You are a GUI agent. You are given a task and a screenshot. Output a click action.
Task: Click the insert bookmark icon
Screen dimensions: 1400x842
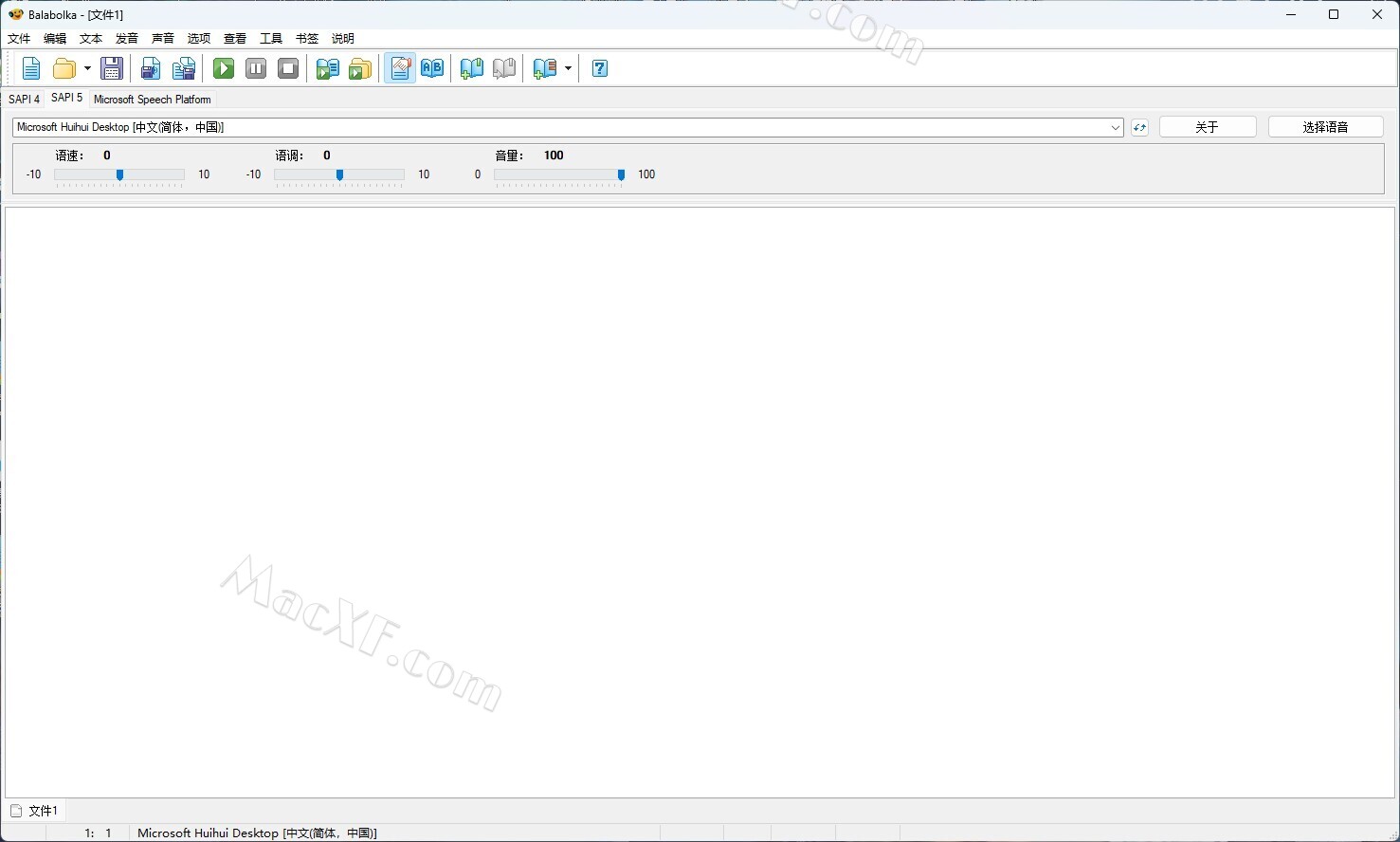click(471, 68)
